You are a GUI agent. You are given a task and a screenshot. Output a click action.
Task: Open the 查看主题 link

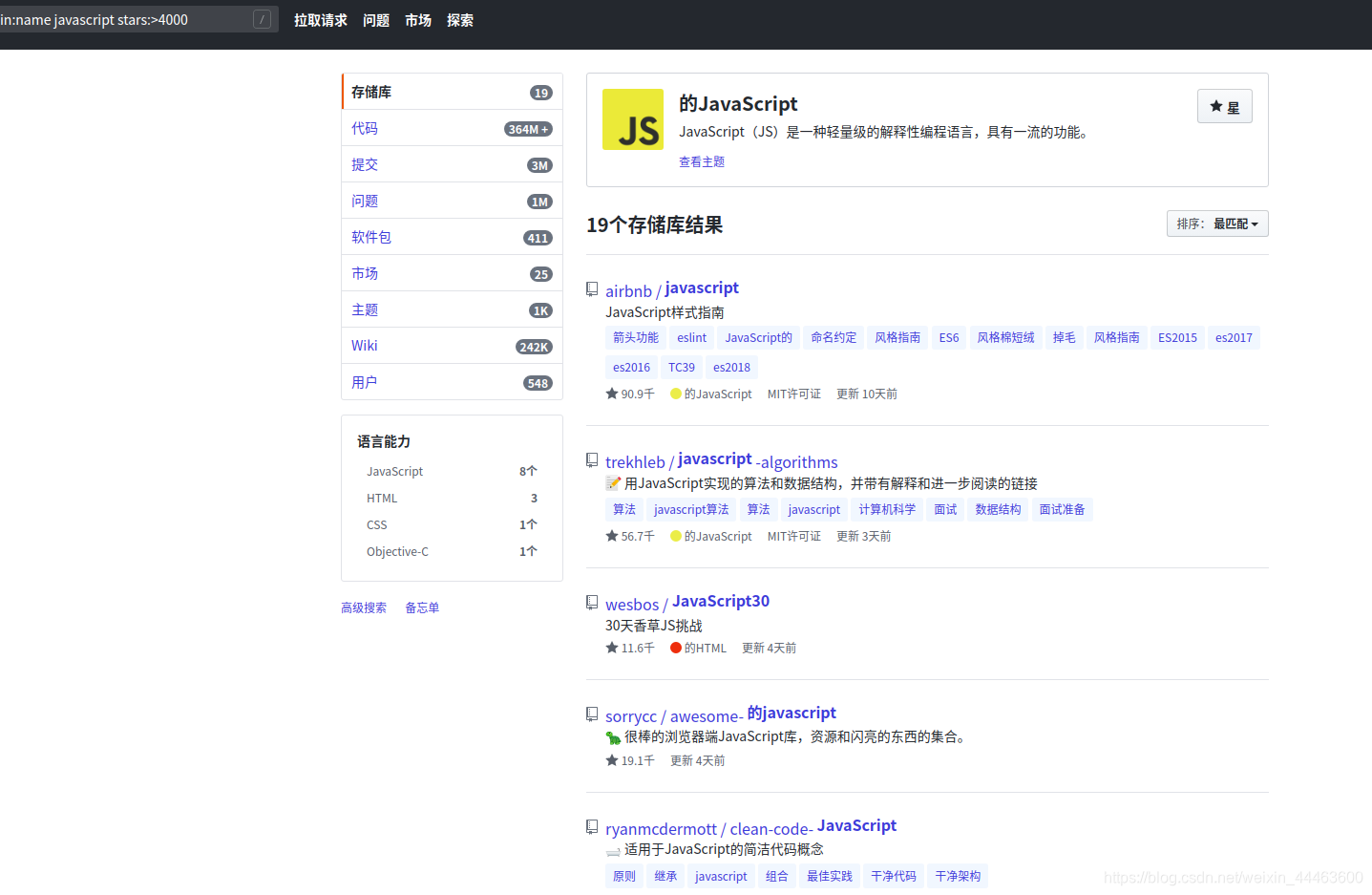pyautogui.click(x=702, y=161)
